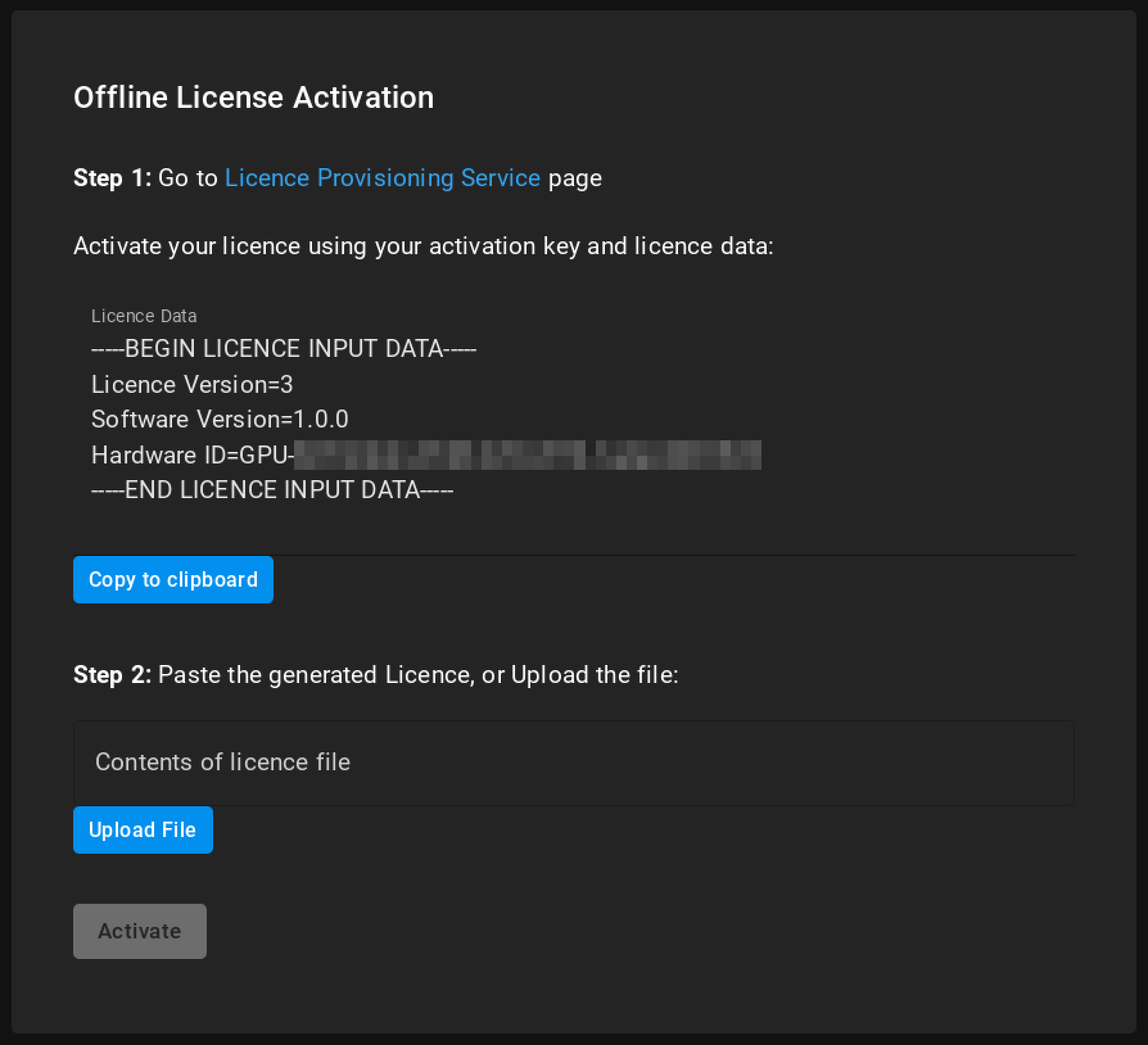Place cursor on Licence Version=3 line
The image size is (1148, 1045).
coord(192,384)
